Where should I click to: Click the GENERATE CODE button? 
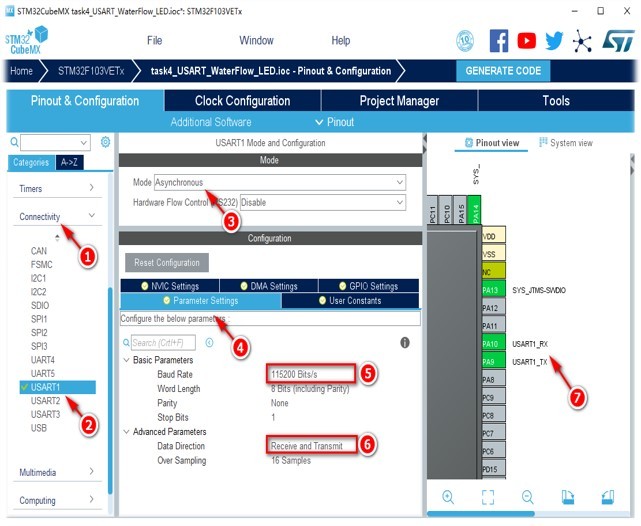(x=503, y=71)
